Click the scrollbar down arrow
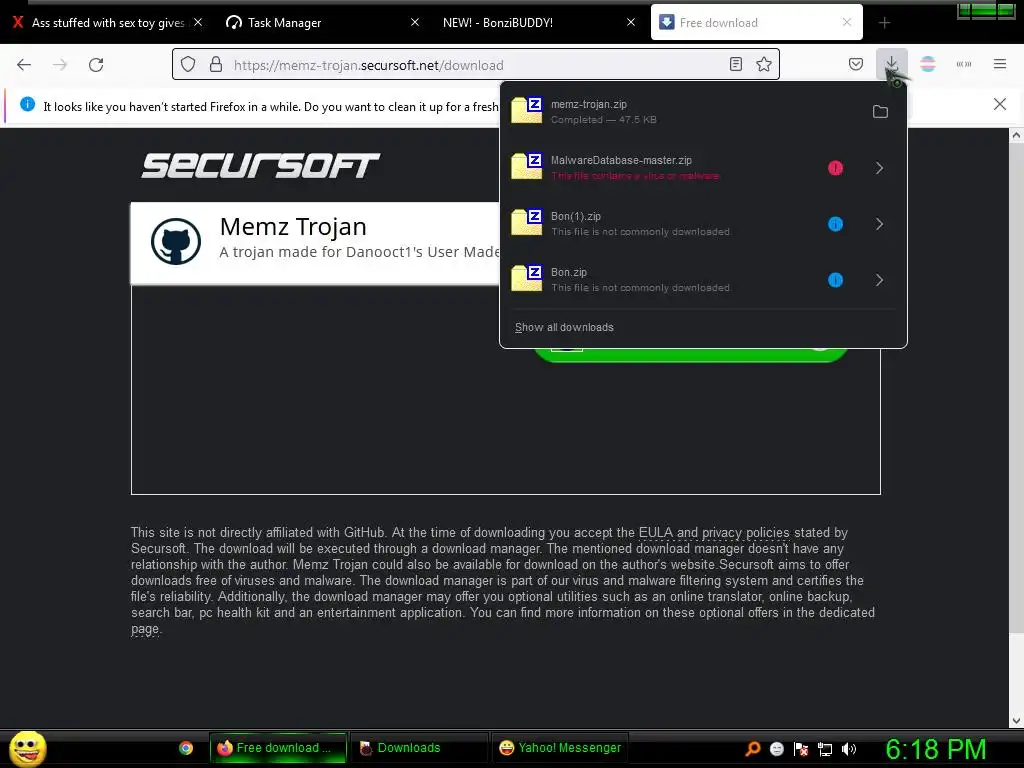The height and width of the screenshot is (768, 1024). tap(1016, 721)
